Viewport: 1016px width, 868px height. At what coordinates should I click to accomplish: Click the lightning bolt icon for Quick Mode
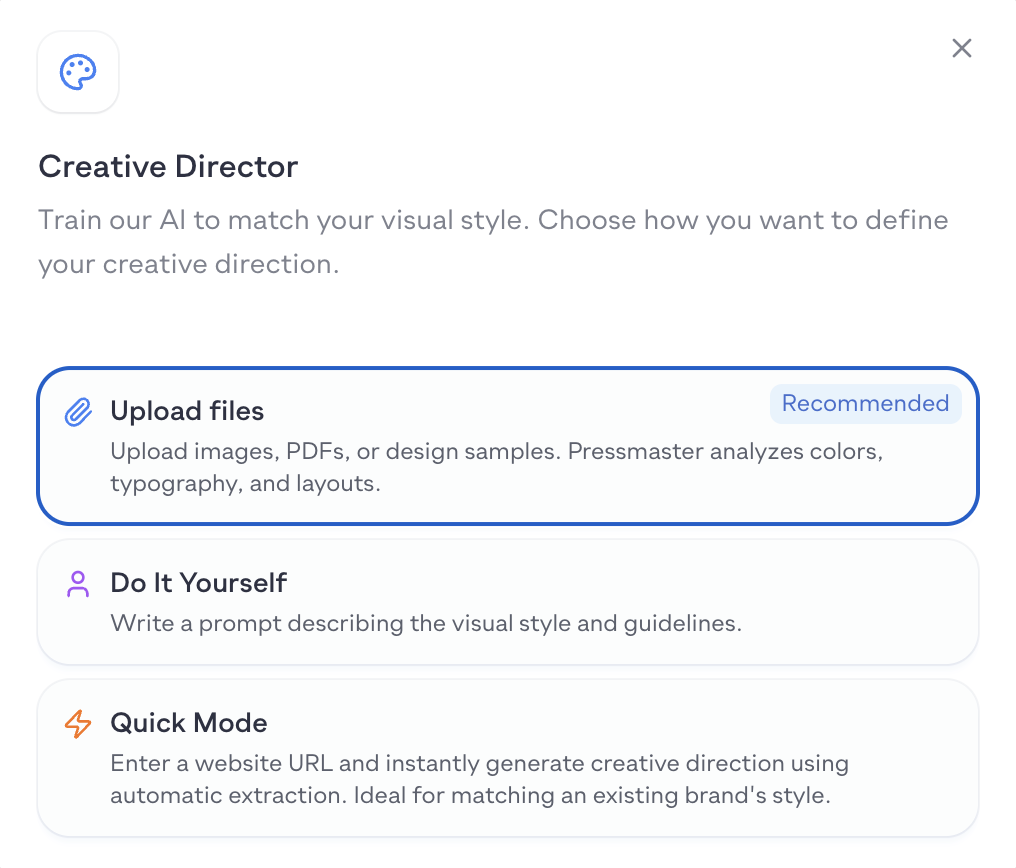(x=78, y=724)
